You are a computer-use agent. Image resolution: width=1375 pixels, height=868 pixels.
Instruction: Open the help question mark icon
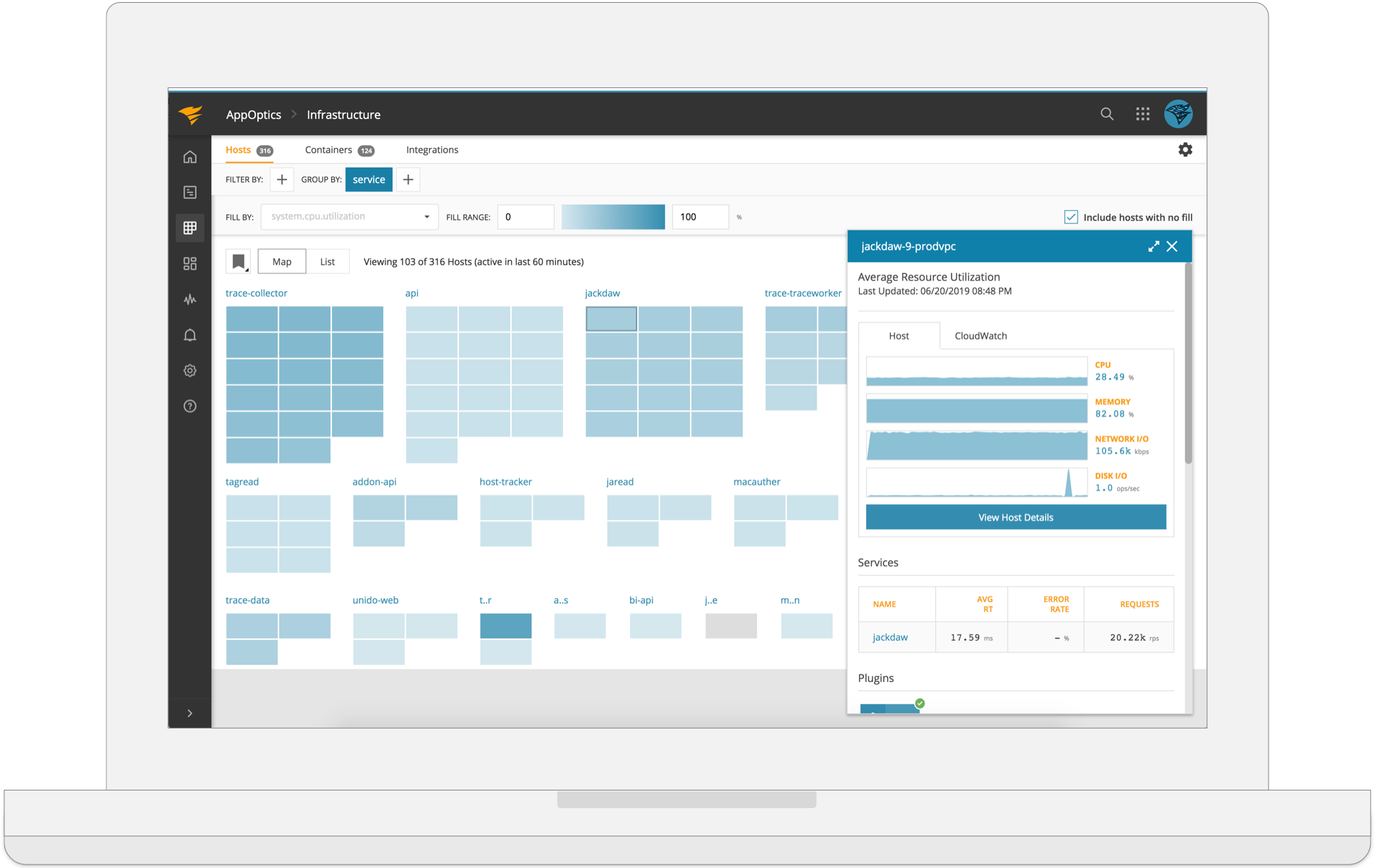pyautogui.click(x=190, y=406)
